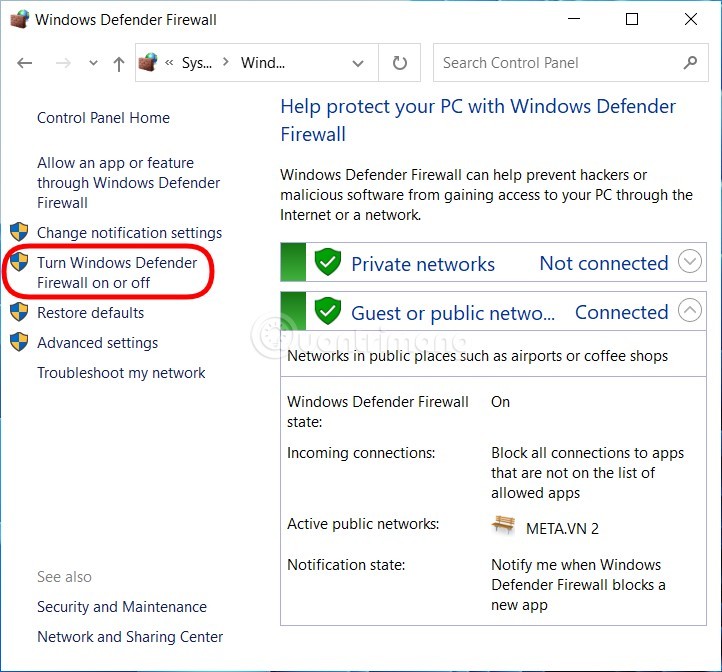The height and width of the screenshot is (672, 722).
Task: Minimize the Windows Defender Firewall window
Action: coord(574,19)
